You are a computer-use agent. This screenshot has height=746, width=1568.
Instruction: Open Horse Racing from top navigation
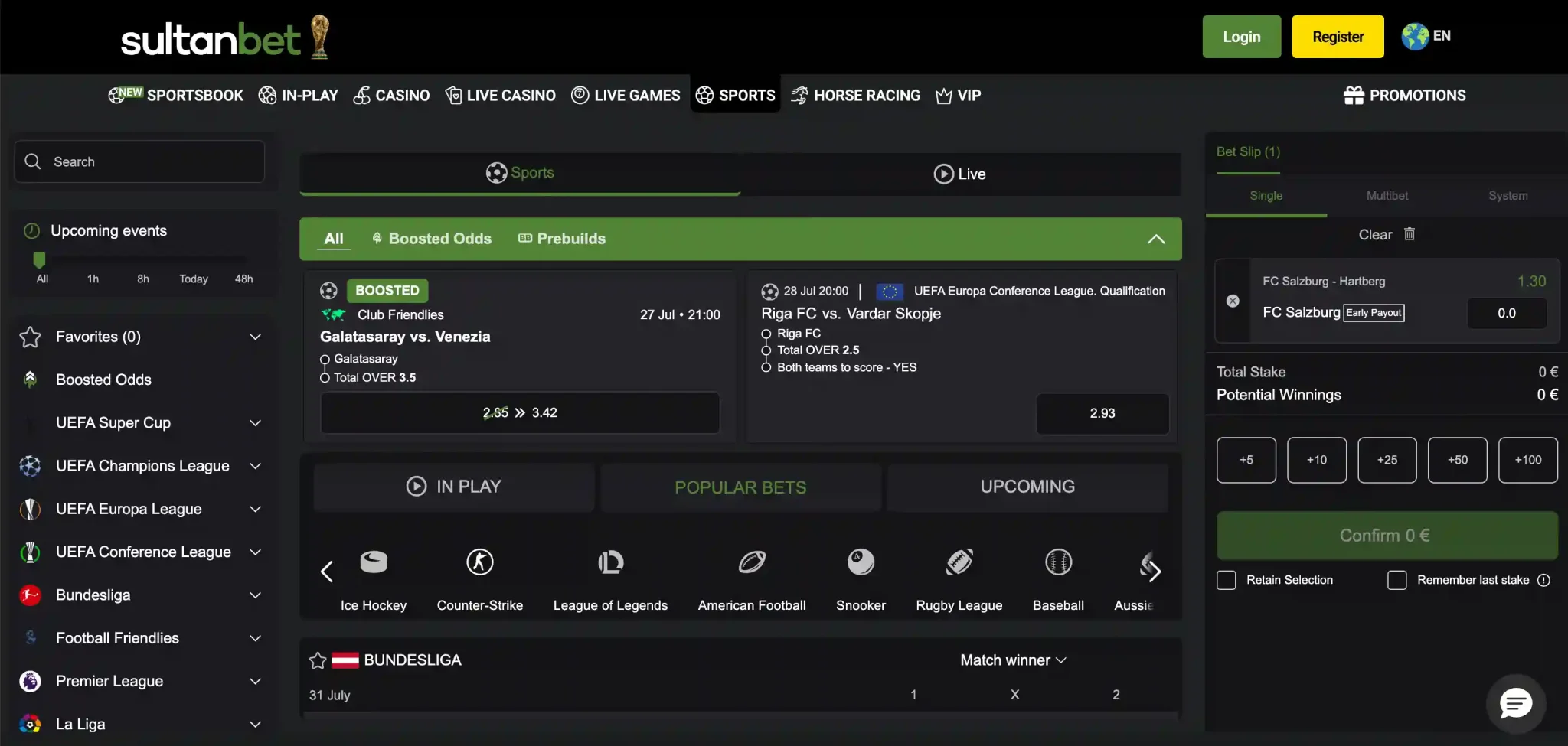pos(855,95)
